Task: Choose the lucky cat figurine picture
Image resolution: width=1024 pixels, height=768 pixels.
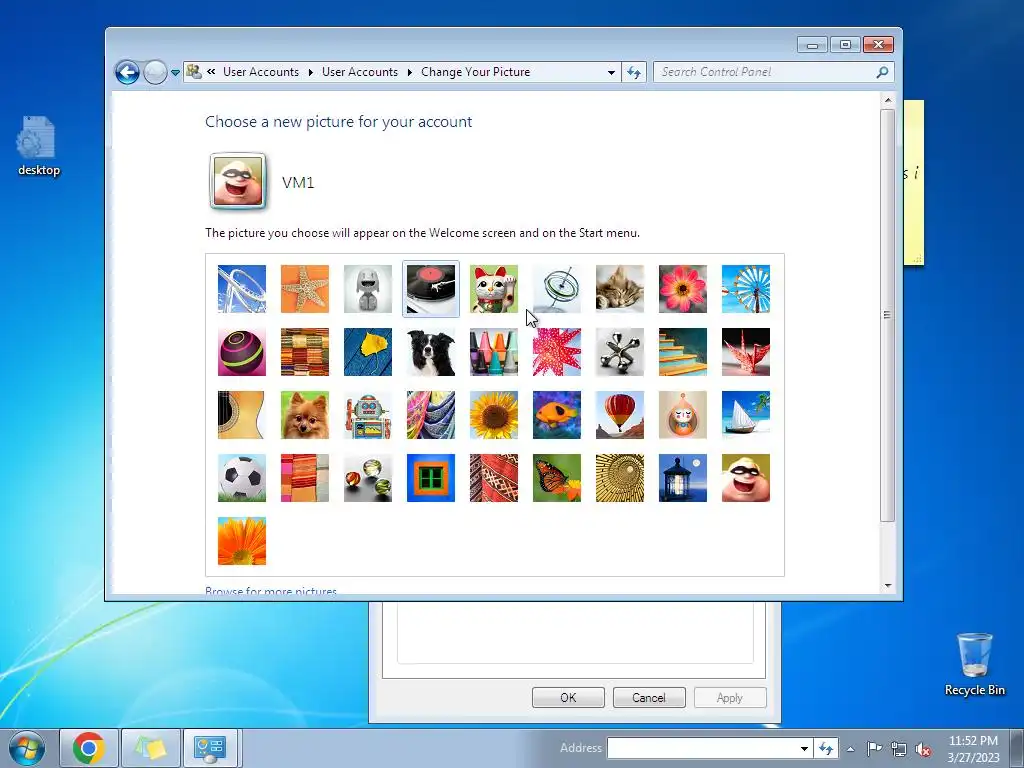Action: click(x=494, y=289)
